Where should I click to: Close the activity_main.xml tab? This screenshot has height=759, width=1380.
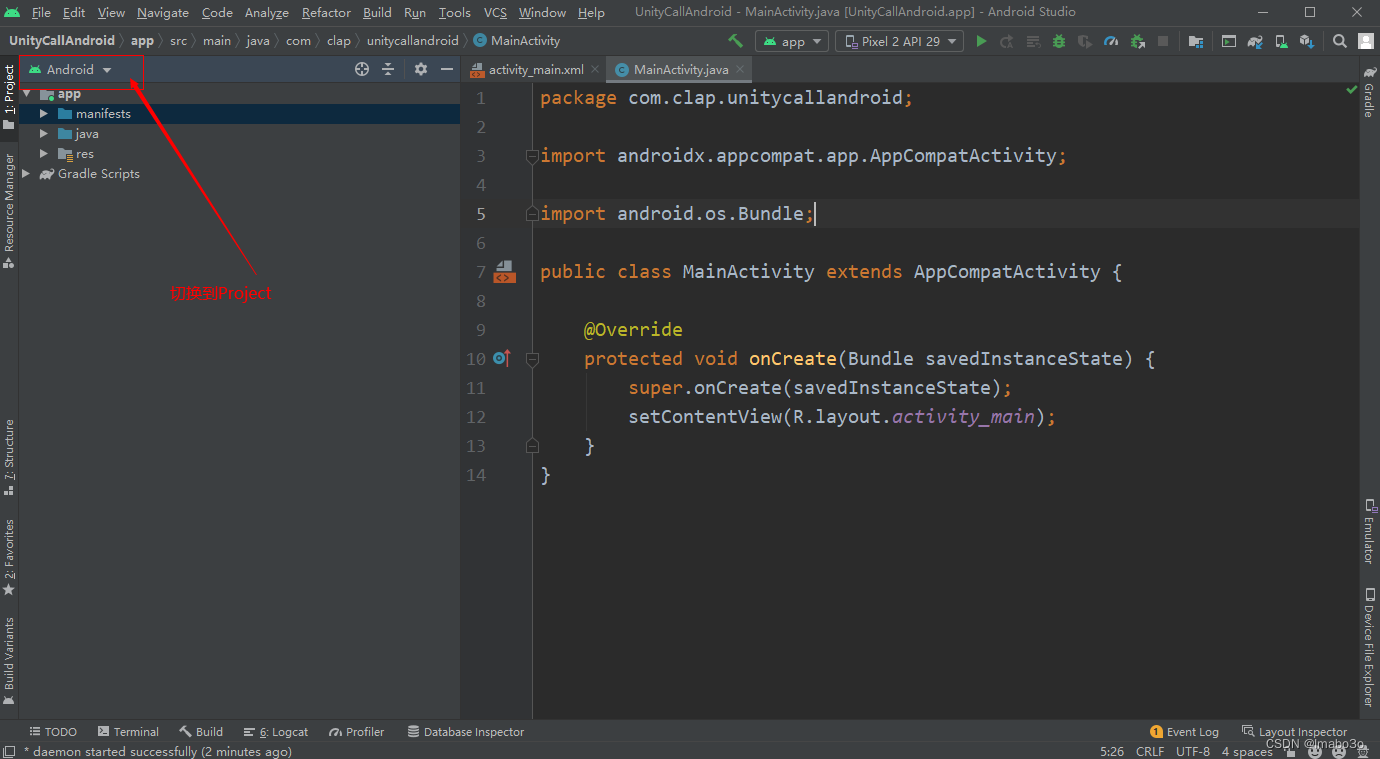(595, 69)
